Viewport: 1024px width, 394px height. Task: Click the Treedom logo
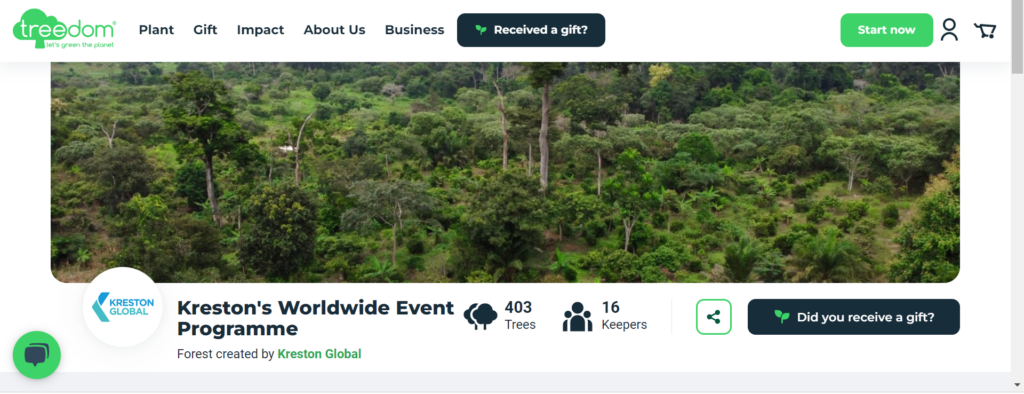[x=64, y=29]
